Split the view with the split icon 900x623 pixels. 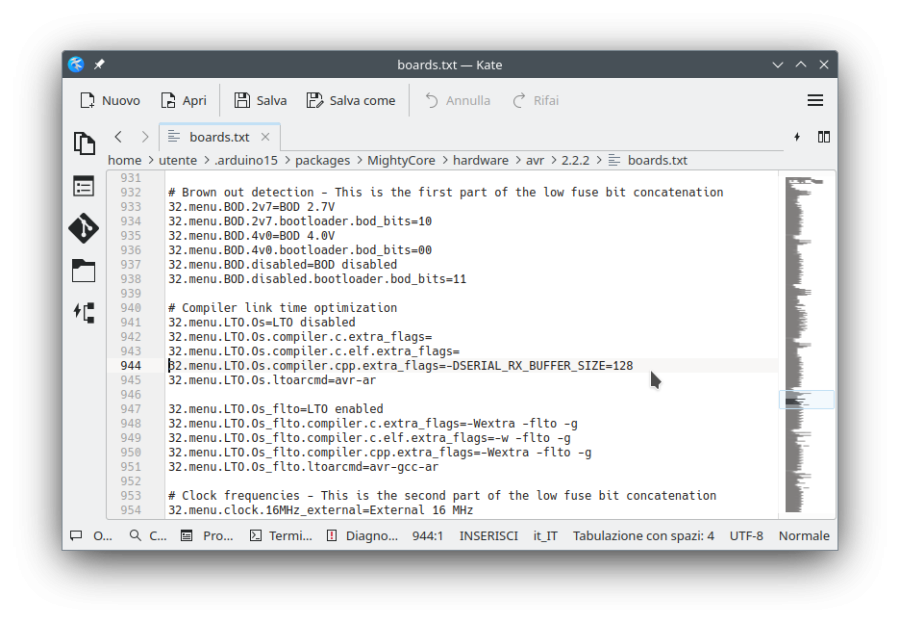click(824, 137)
